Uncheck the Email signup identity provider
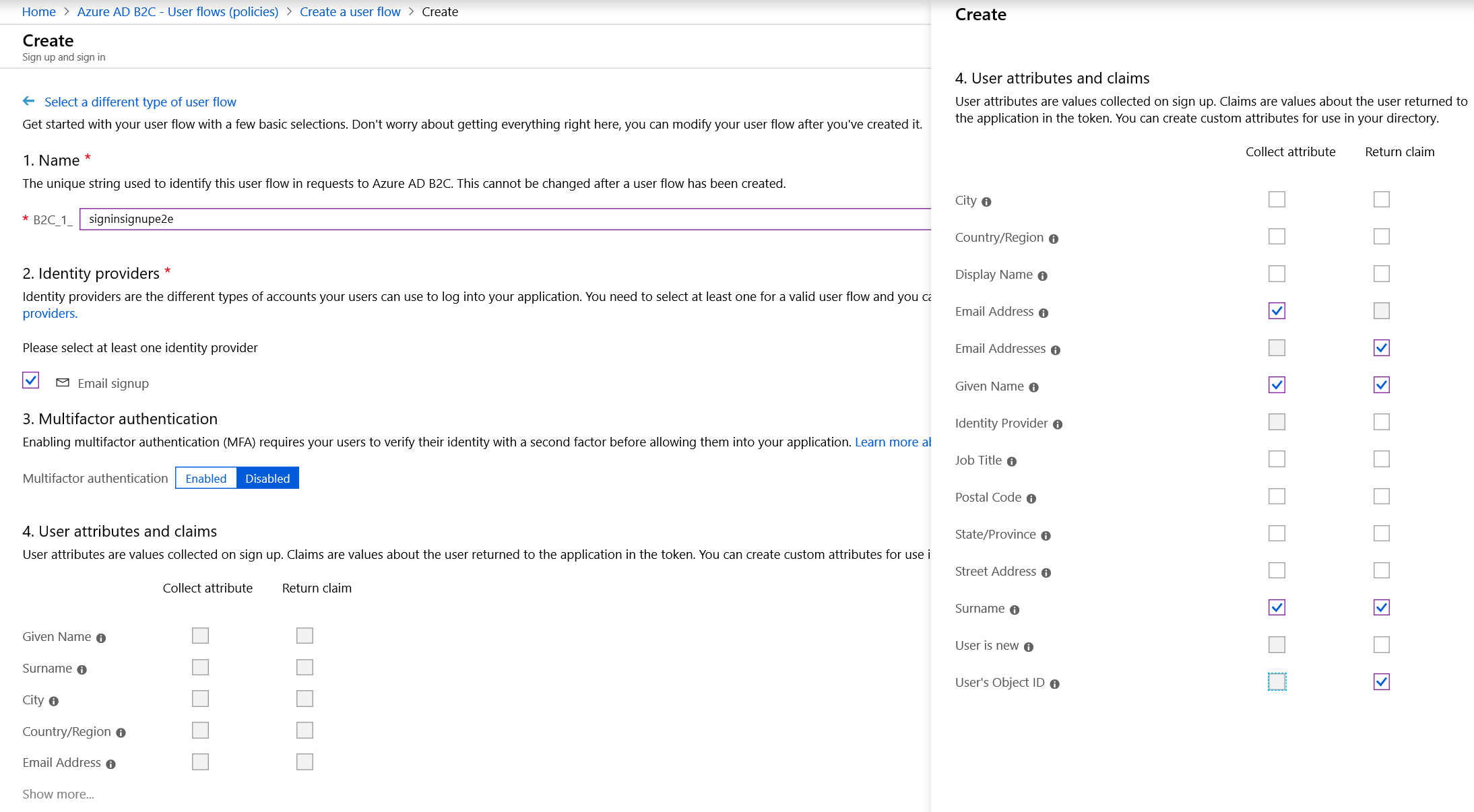The height and width of the screenshot is (812, 1474). click(x=30, y=380)
